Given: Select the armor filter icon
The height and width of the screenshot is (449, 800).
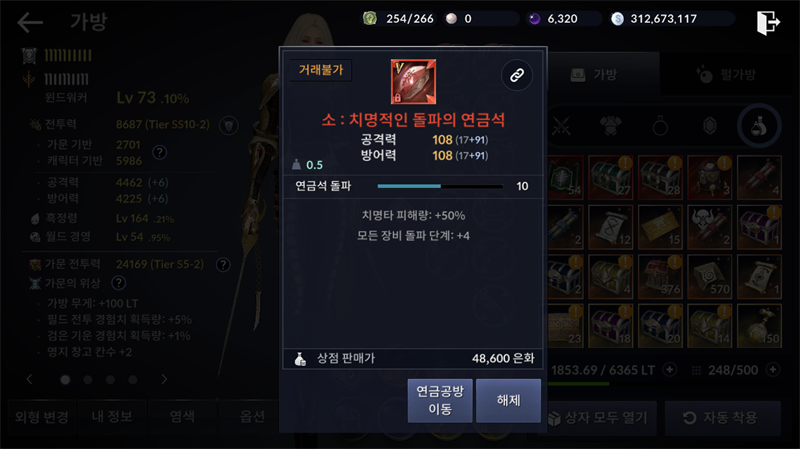Looking at the screenshot, I should pyautogui.click(x=611, y=126).
